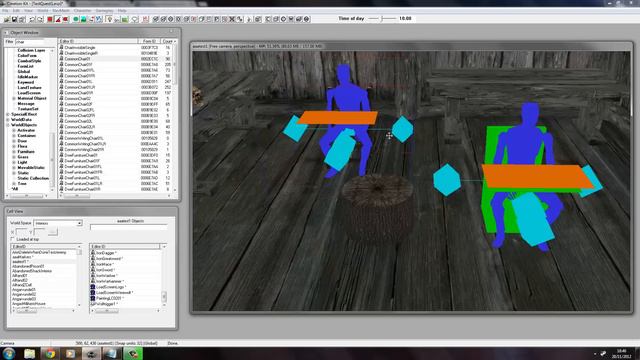Screen dimensions: 640x360
Task: Select the LoadScreen tree item
Action: pyautogui.click(x=29, y=93)
